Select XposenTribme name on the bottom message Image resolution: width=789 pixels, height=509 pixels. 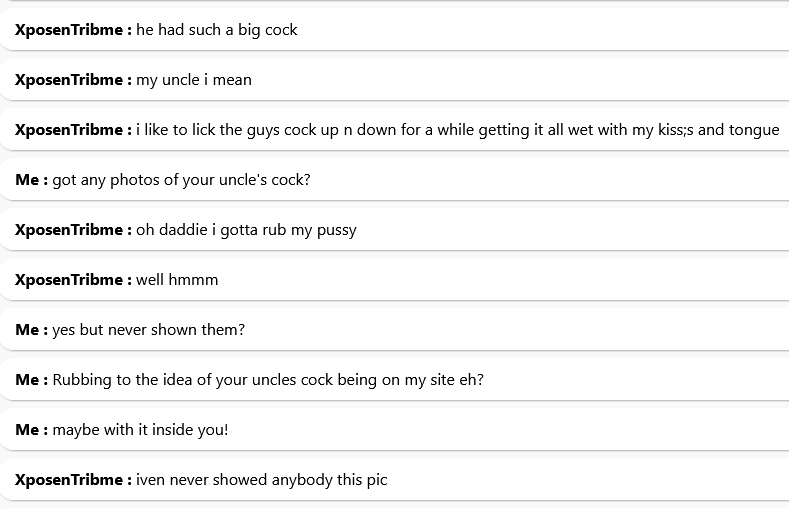[x=68, y=480]
